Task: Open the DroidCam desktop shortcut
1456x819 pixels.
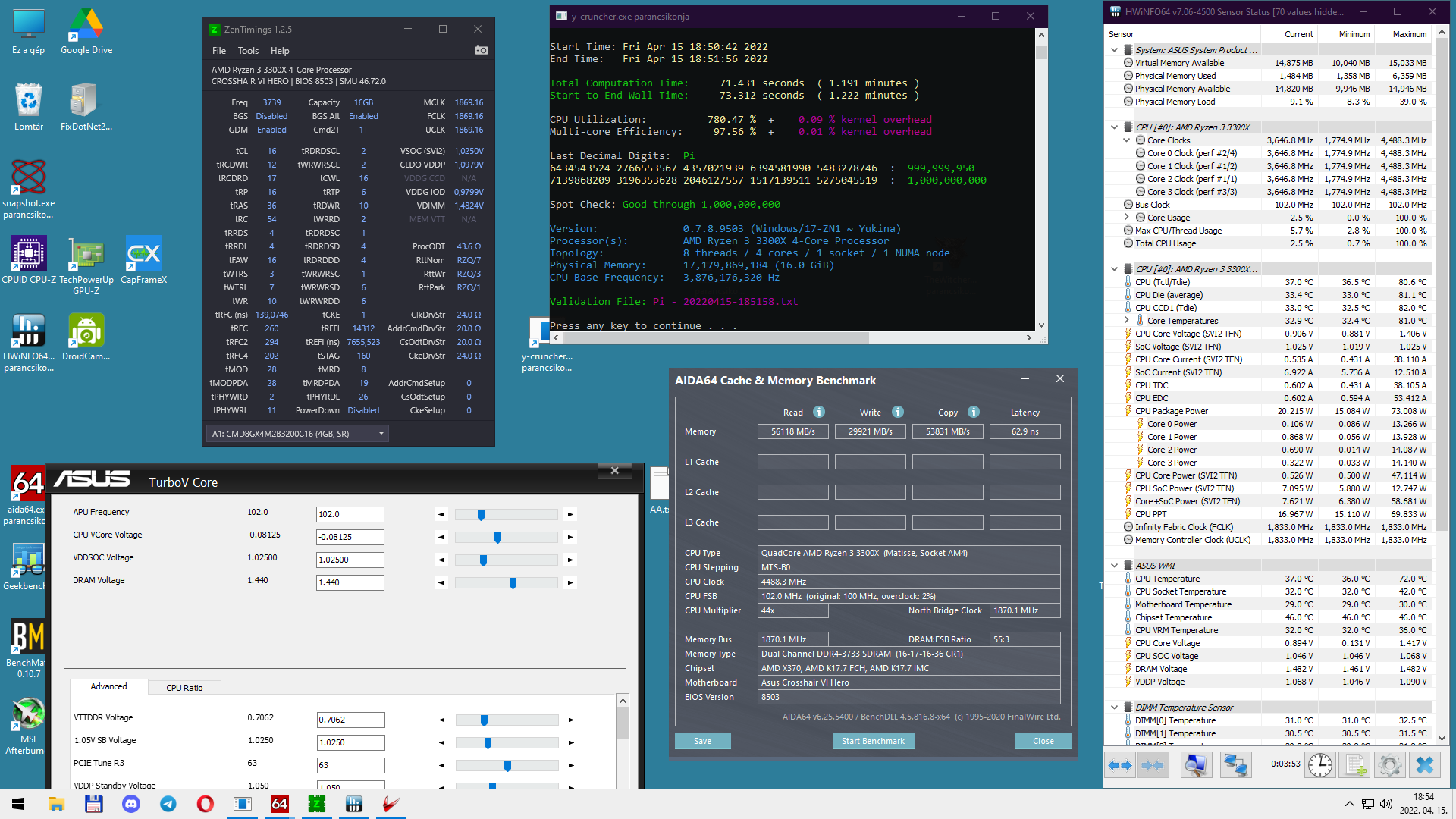Action: pos(86,337)
